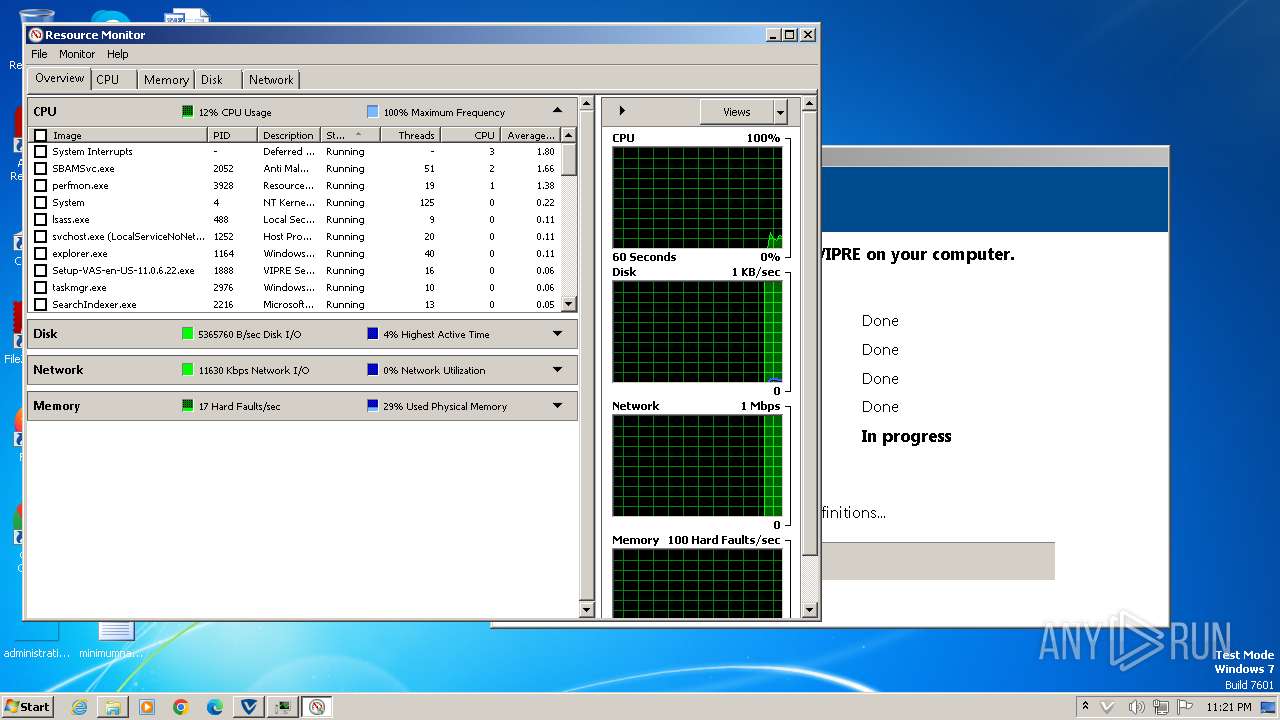Check the SBAMSvc.exe checkbox
Screen dimensions: 1280x720
[x=41, y=169]
